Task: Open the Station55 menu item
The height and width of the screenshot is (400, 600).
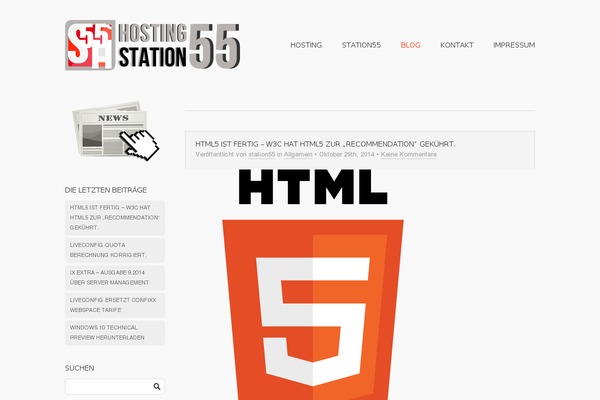Action: (361, 45)
